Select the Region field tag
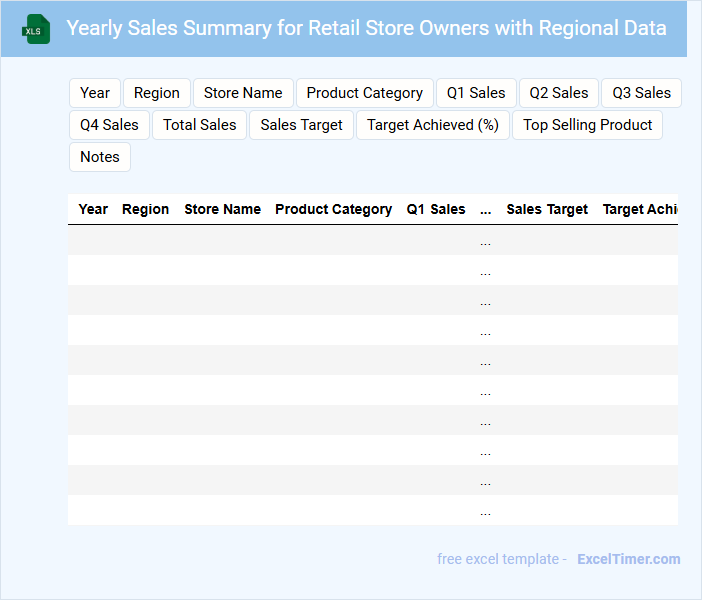The image size is (702, 600). [x=157, y=93]
